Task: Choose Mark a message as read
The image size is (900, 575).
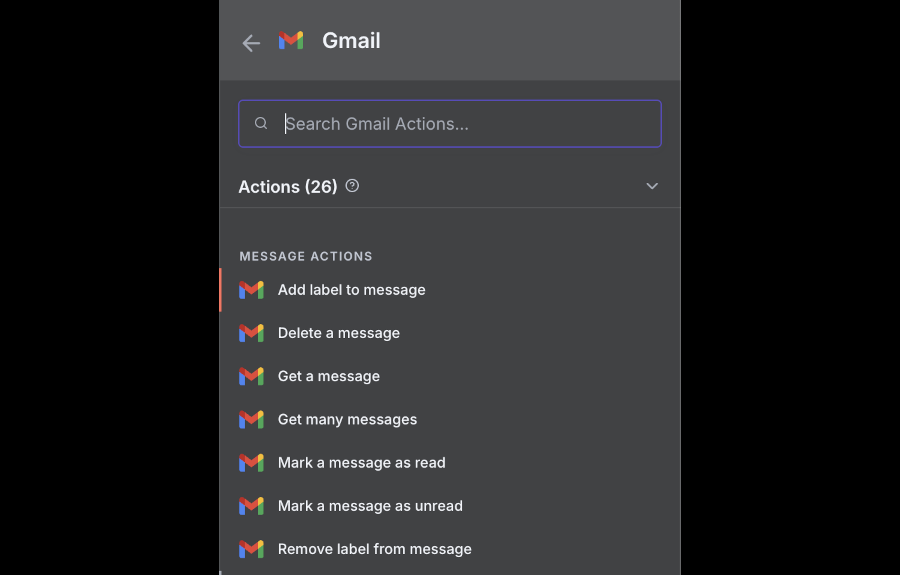Action: [x=450, y=463]
